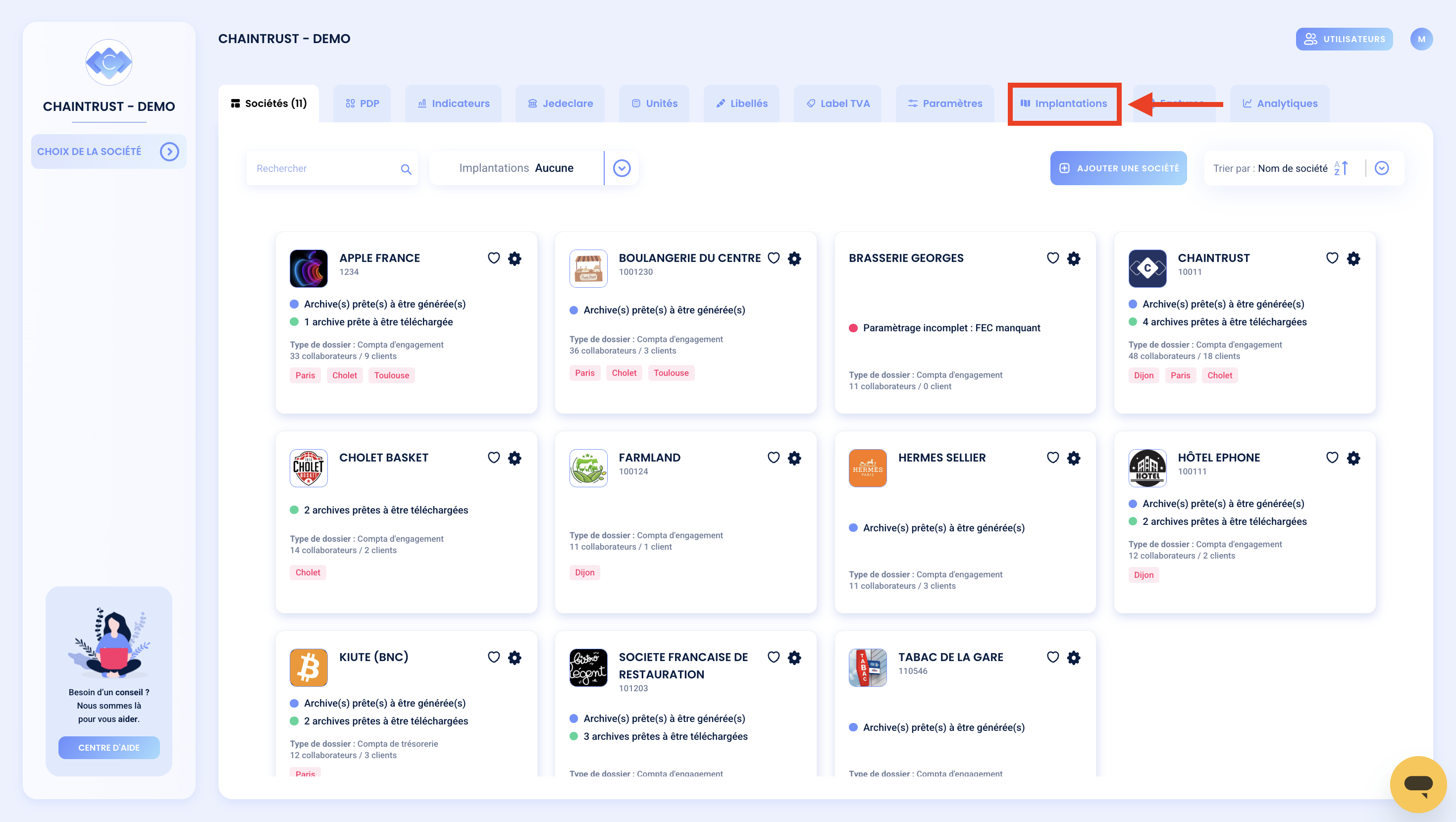Viewport: 1456px width, 822px height.
Task: Click the Hermes Sellier logo
Action: pos(868,468)
